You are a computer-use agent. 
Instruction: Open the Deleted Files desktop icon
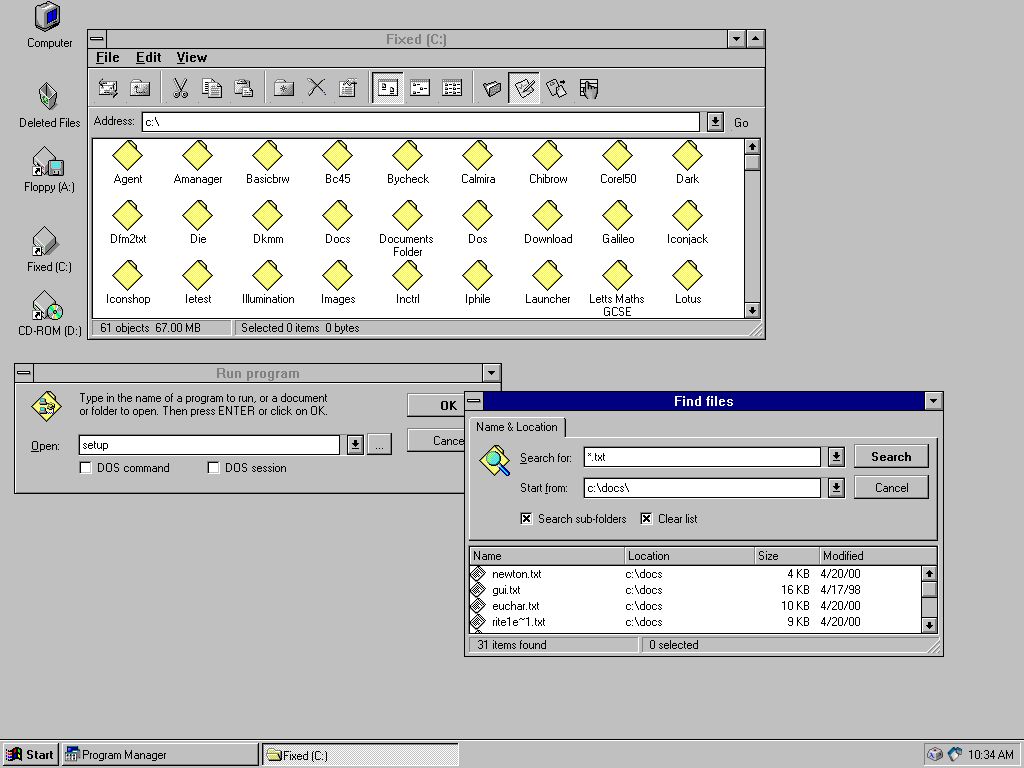click(x=48, y=98)
